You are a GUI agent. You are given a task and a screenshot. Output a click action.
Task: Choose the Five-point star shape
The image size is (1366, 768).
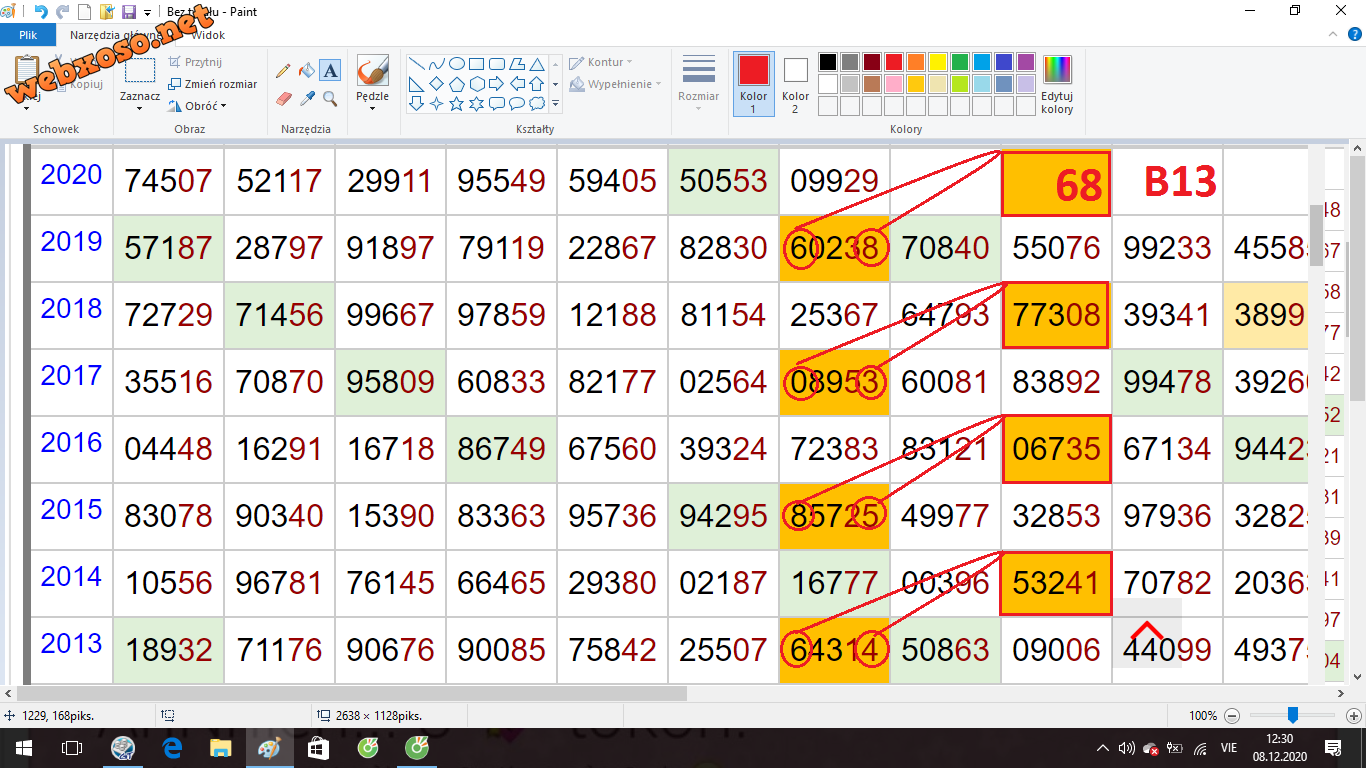point(456,103)
